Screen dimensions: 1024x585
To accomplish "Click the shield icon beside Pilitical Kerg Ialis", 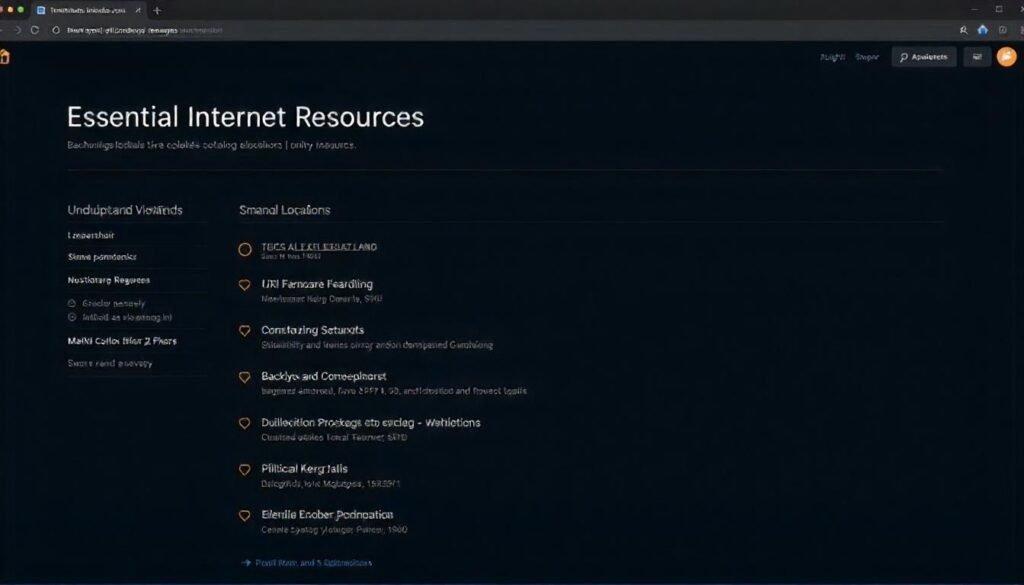I will point(244,469).
